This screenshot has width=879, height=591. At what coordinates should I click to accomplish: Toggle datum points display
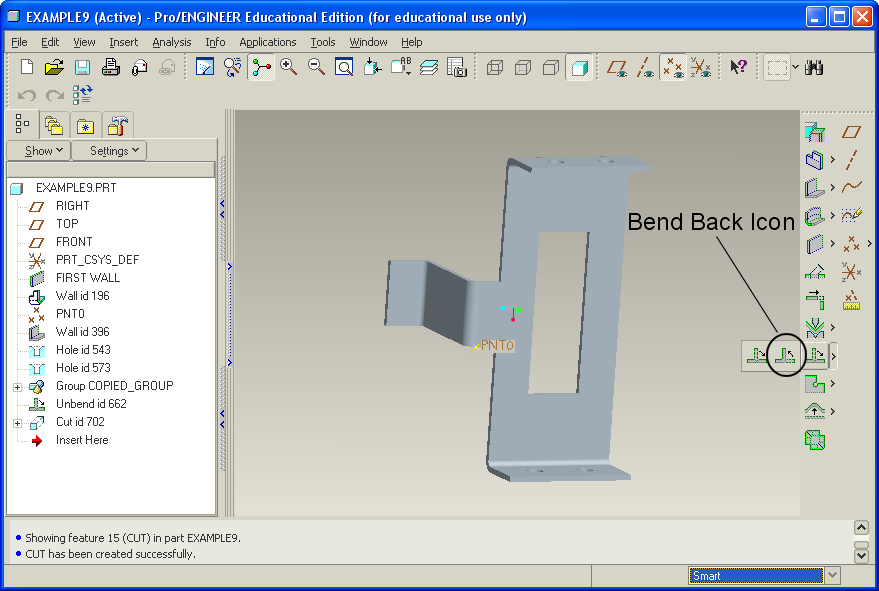673,68
